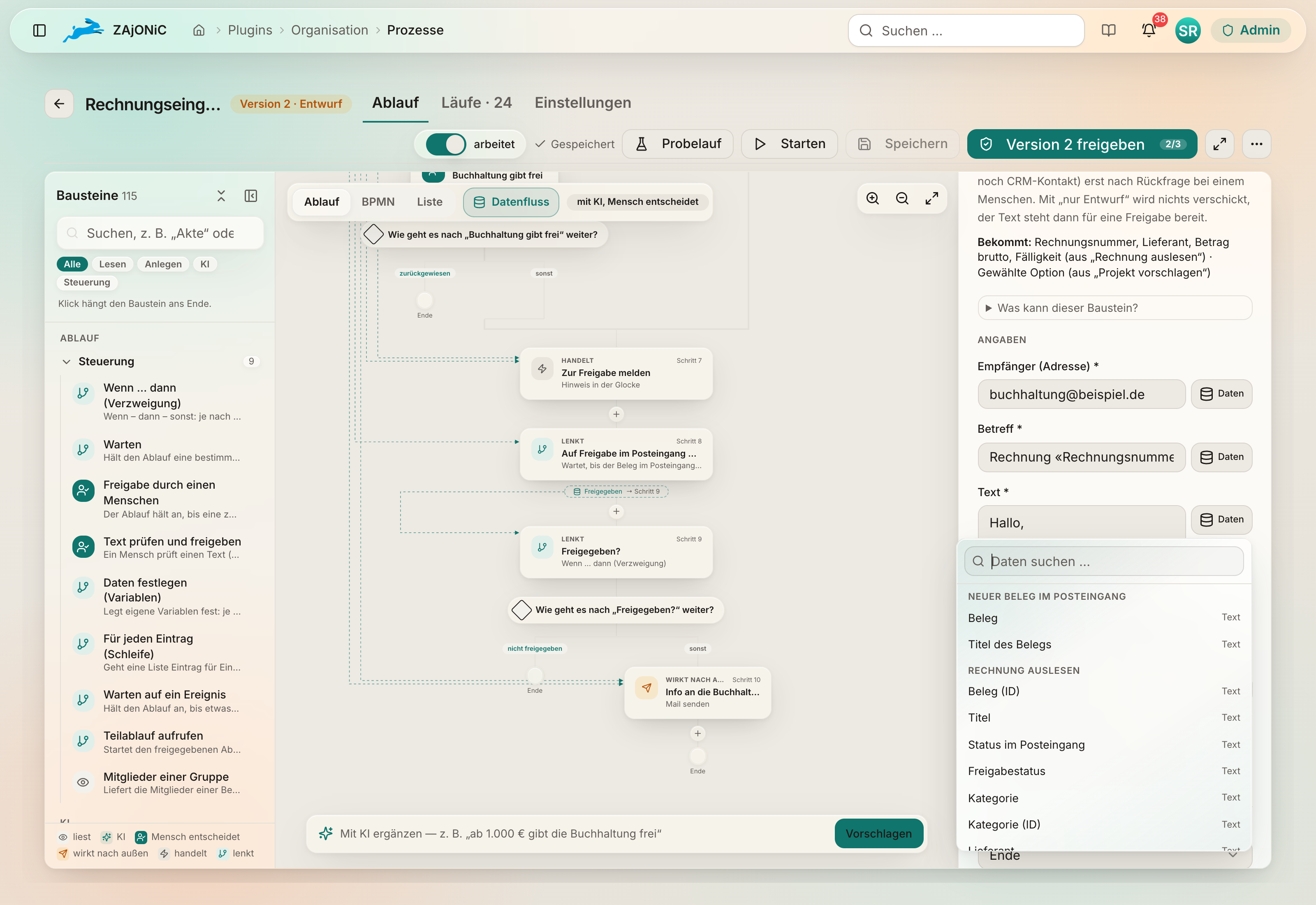
Task: Expand editor to fullscreen next to freigeben
Action: click(x=1220, y=144)
